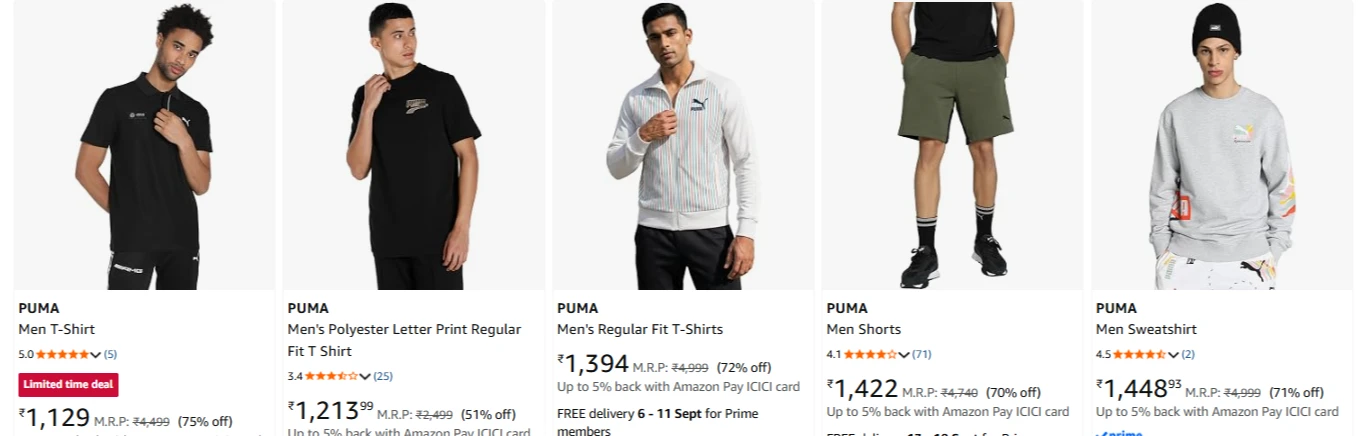This screenshot has height=436, width=1359.
Task: Expand rating breakdown chevron for Men T-Shirt
Action: pos(96,355)
